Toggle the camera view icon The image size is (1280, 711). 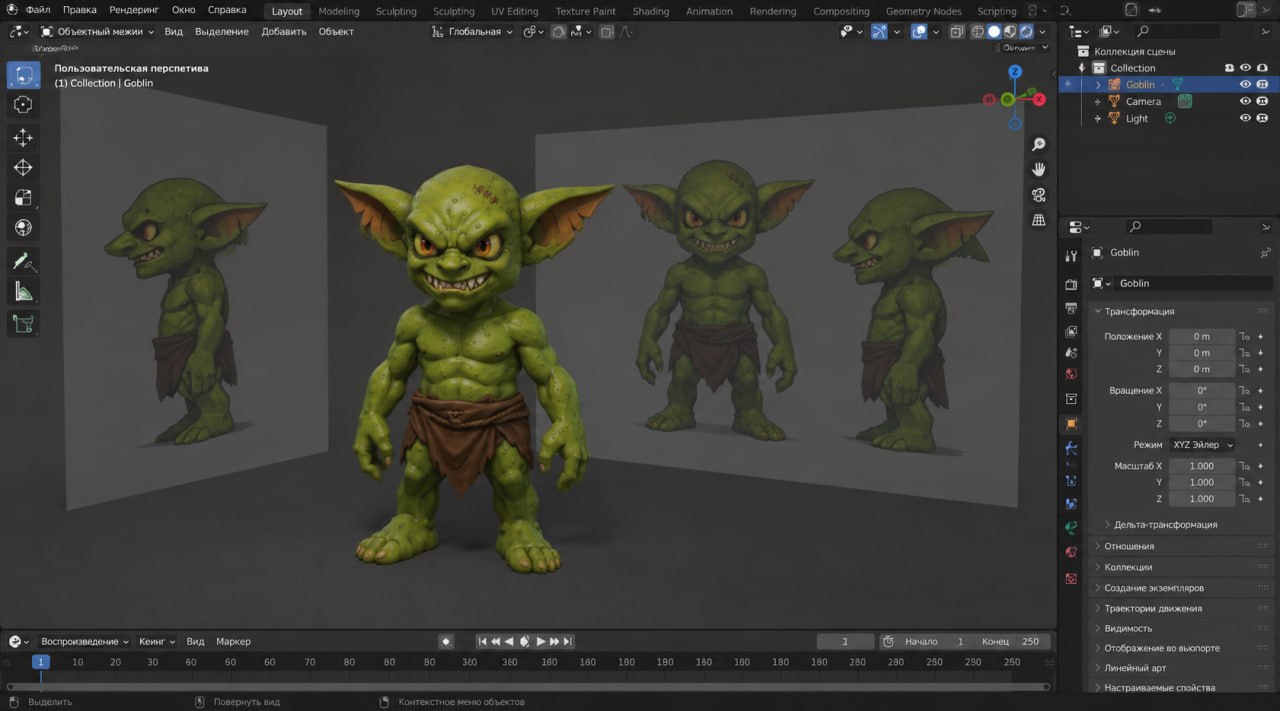pos(1039,194)
